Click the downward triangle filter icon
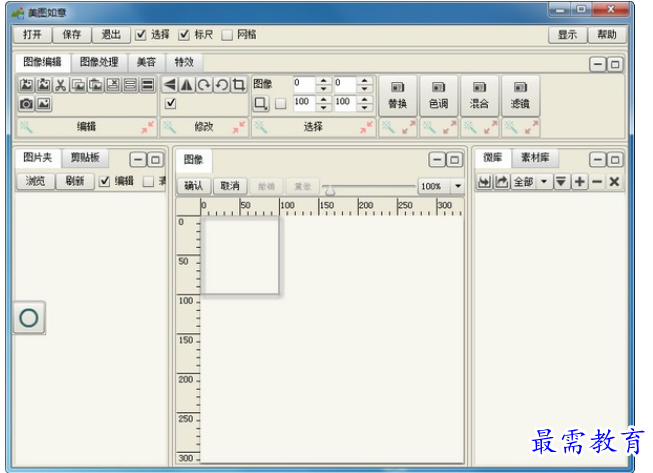Viewport: 653px width, 473px height. (561, 182)
